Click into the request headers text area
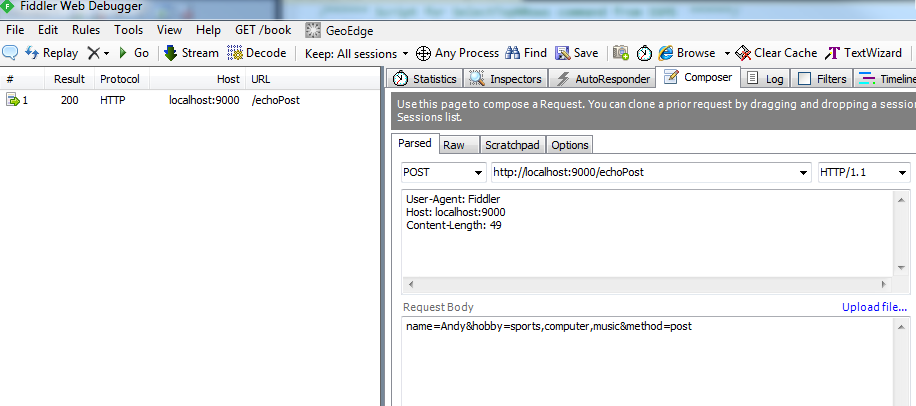This screenshot has height=406, width=916. (647, 234)
